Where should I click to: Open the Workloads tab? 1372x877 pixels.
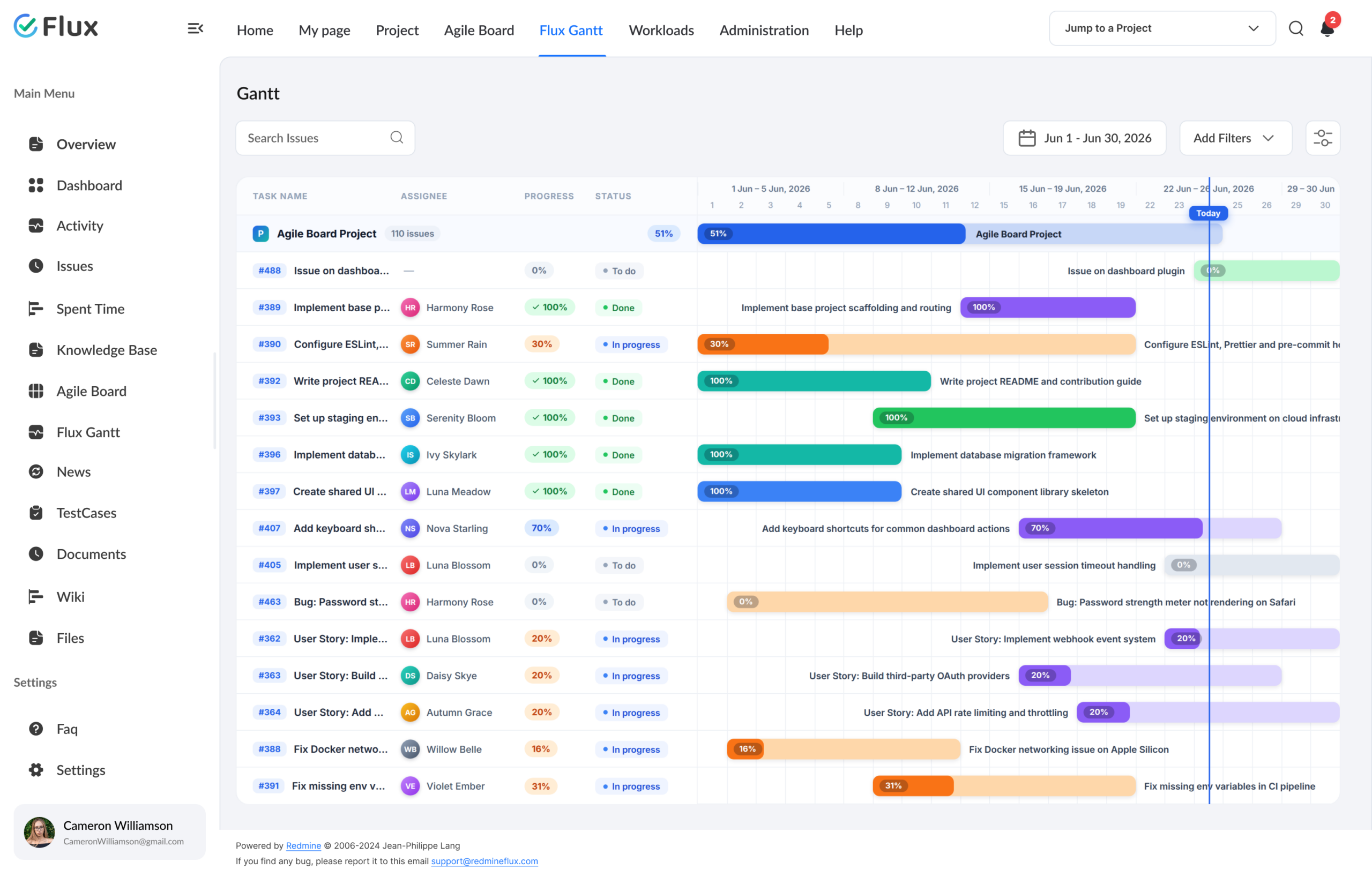[661, 29]
